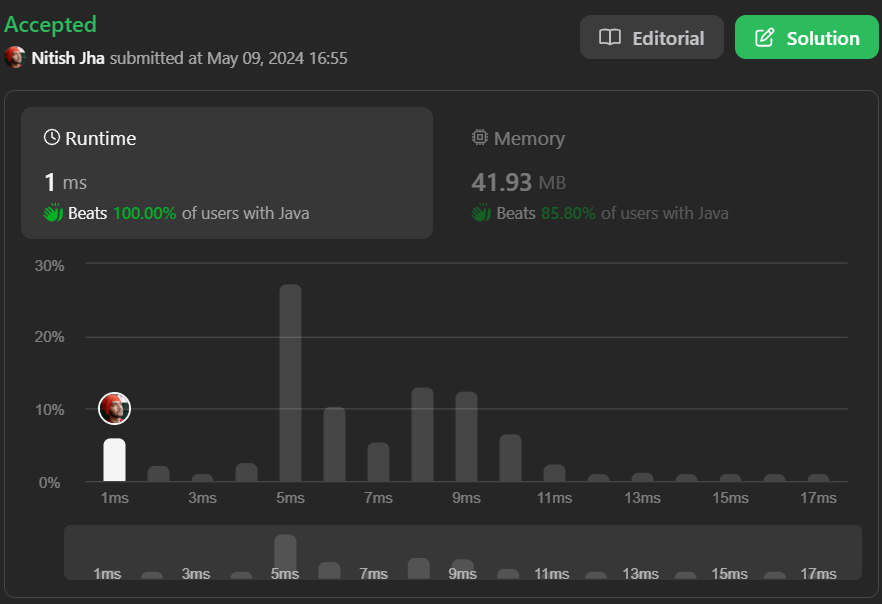
Task: Click the pencil icon in Solution button
Action: [x=765, y=38]
